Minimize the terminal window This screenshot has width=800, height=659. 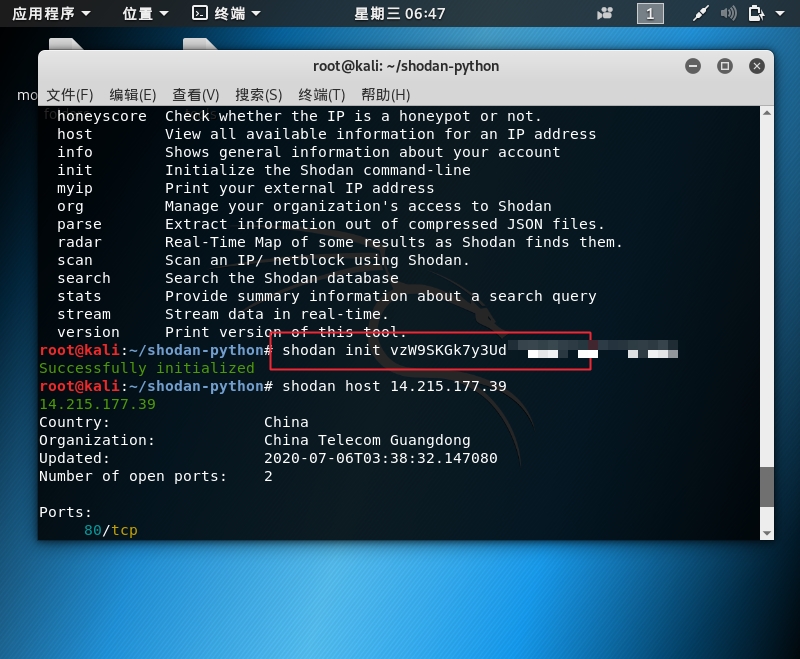tap(693, 66)
